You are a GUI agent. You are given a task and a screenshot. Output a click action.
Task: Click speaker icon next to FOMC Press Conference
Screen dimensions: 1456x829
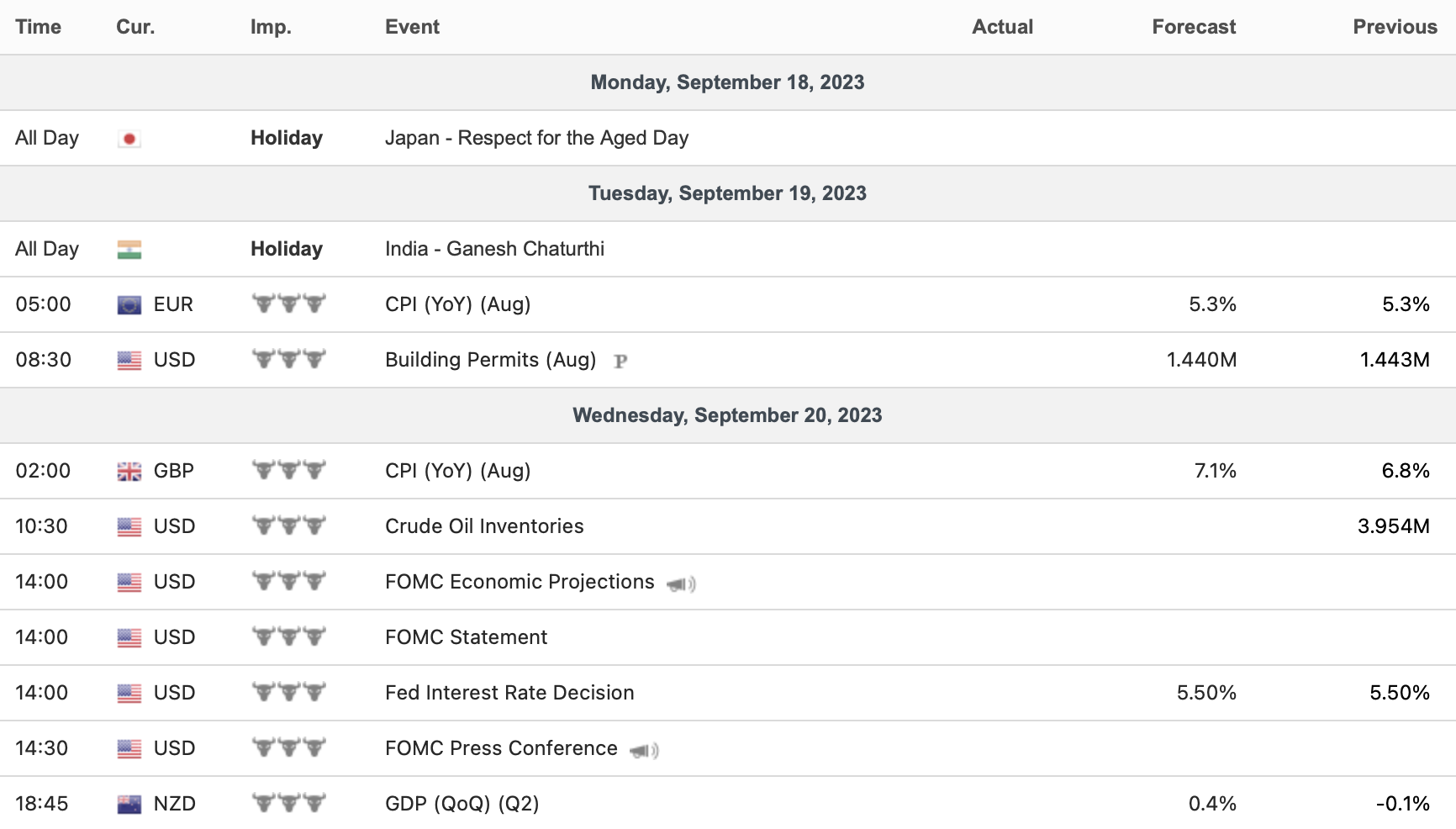(x=644, y=750)
